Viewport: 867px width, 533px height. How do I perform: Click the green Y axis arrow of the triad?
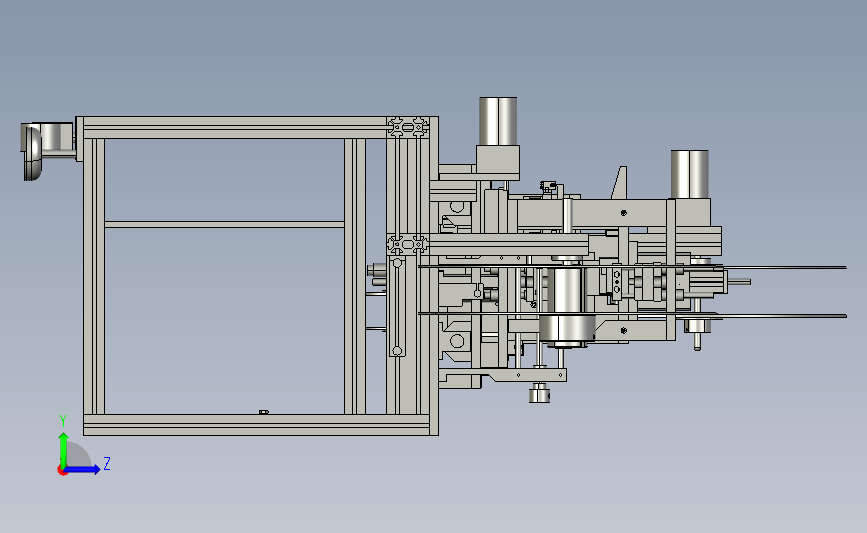(63, 450)
